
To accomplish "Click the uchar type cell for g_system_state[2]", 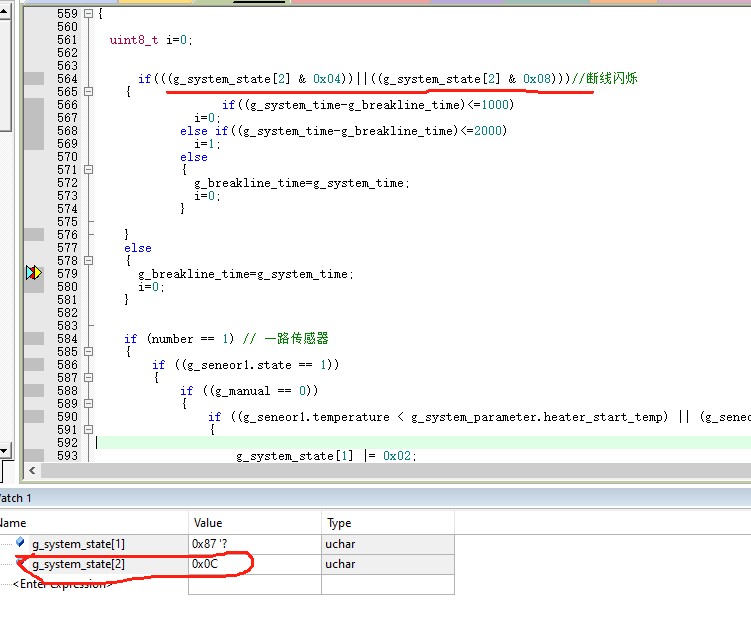I will pyautogui.click(x=388, y=564).
